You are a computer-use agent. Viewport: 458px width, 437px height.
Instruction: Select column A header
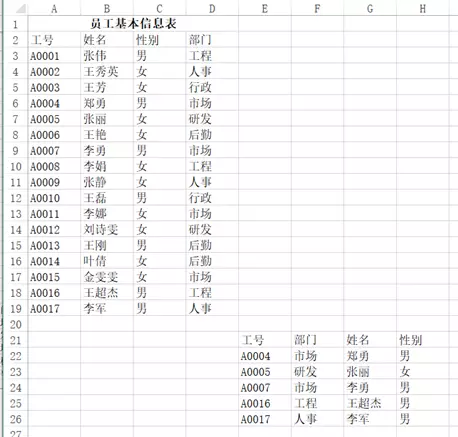[x=54, y=8]
